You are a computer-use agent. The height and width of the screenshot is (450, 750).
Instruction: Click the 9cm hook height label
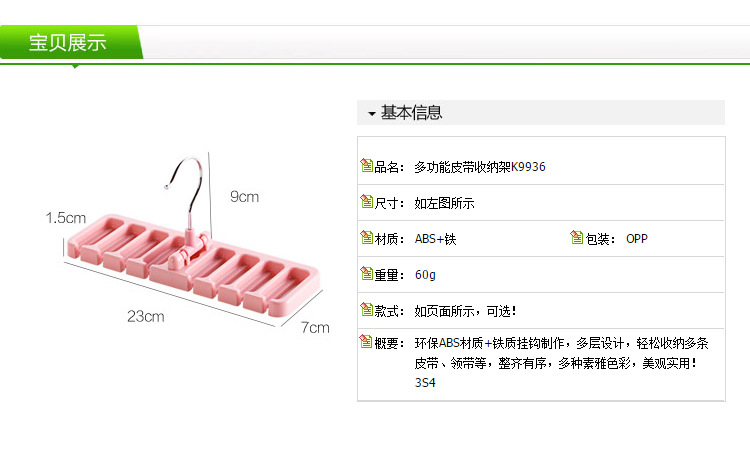tap(244, 197)
